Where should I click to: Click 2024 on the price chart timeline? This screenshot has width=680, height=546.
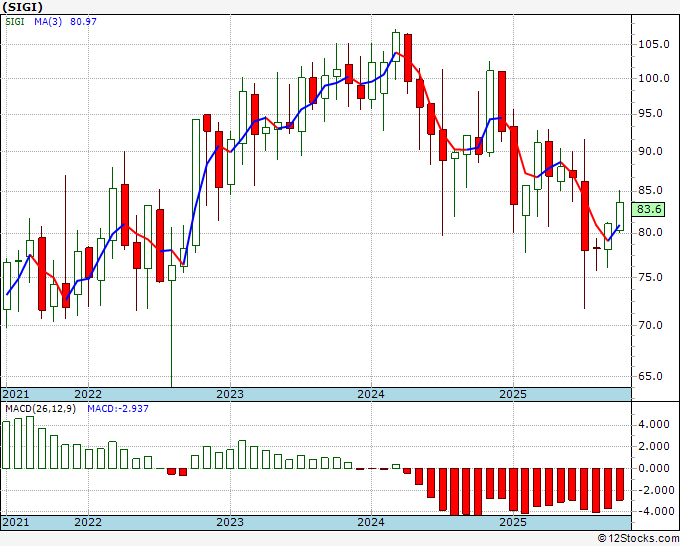[x=371, y=394]
